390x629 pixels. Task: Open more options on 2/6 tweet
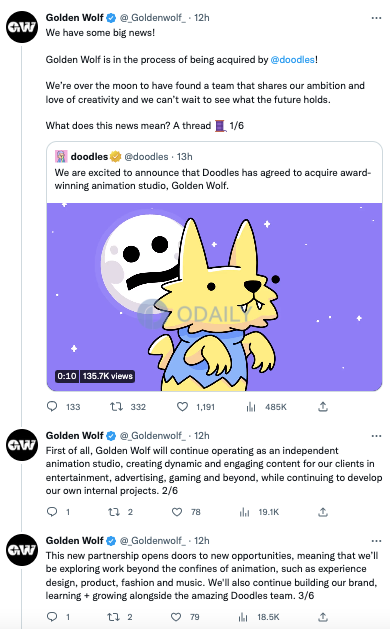click(x=376, y=436)
